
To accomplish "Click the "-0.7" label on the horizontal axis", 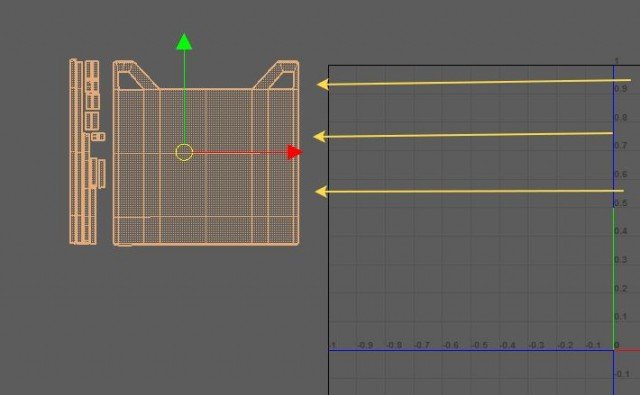I will [x=422, y=345].
